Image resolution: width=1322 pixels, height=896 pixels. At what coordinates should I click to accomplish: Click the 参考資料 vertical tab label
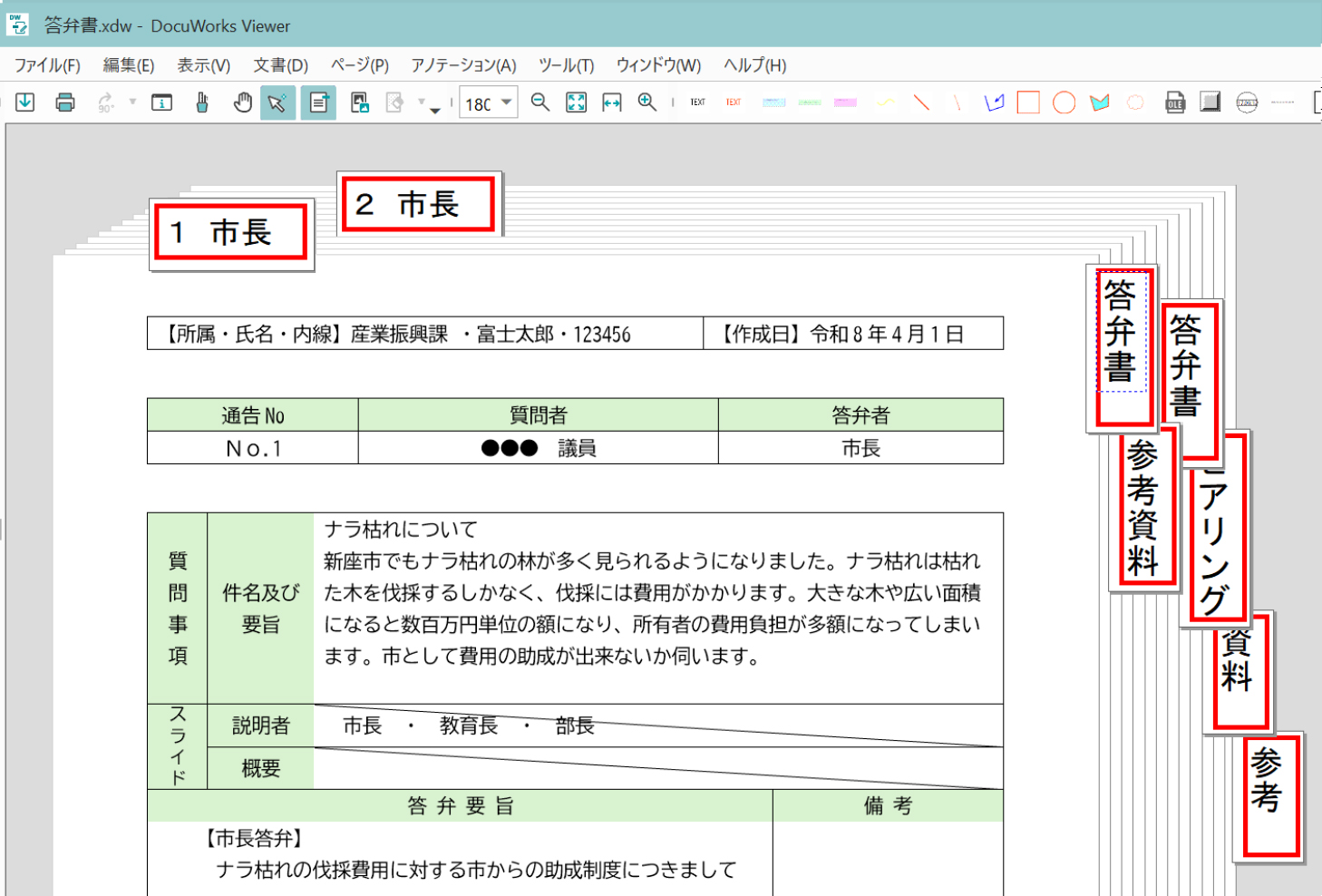[1143, 508]
